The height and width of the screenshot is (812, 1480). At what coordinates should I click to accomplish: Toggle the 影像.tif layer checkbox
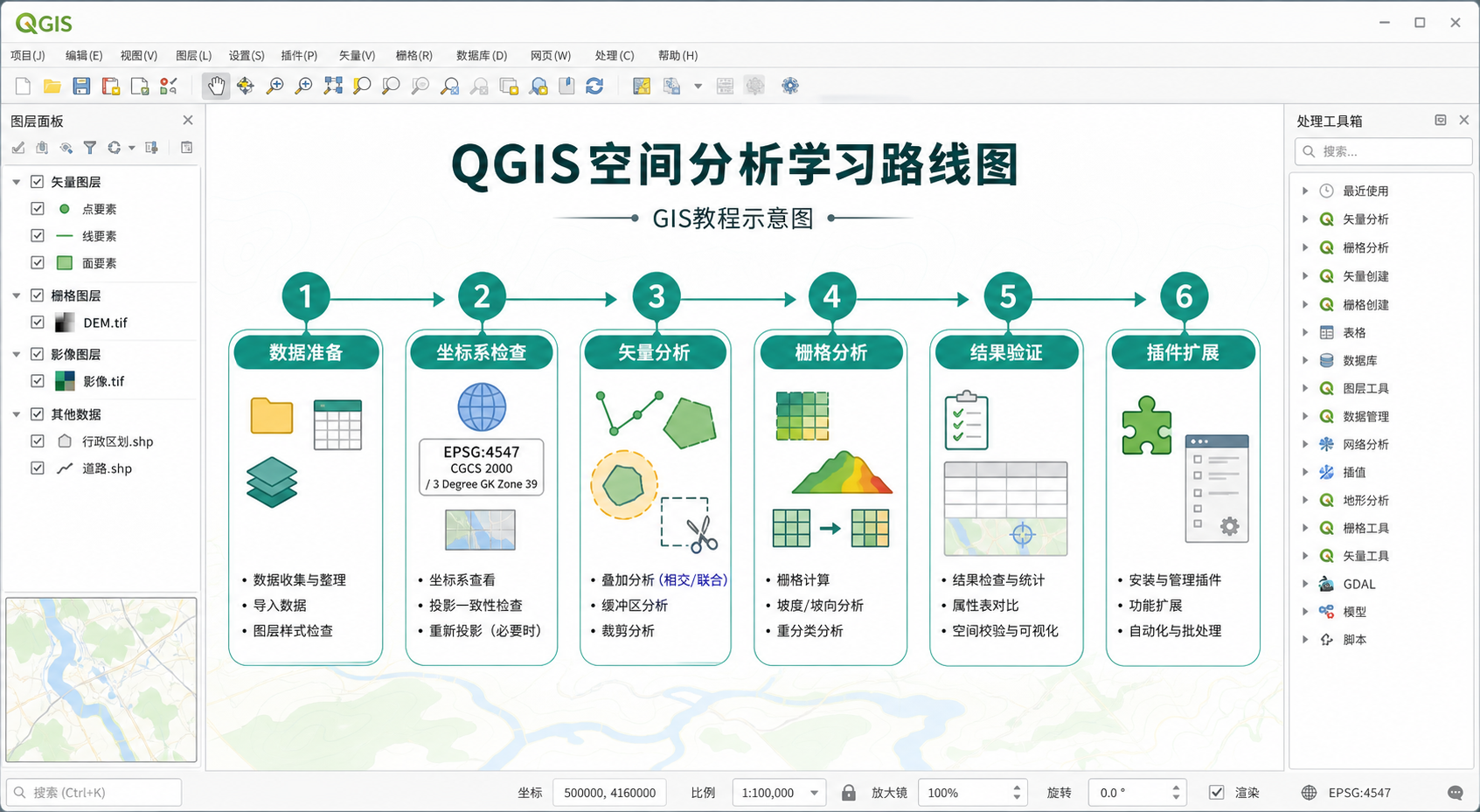click(x=37, y=381)
